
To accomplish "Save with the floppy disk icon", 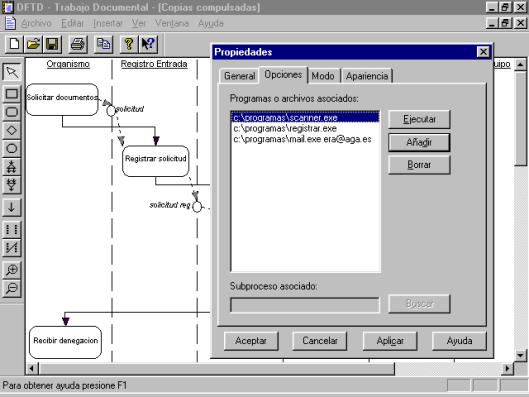I will pos(52,44).
